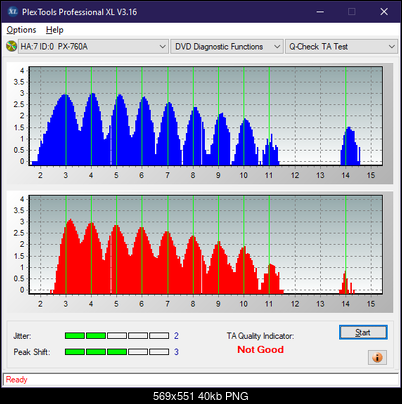
Task: Click the Not Good quality result text
Action: click(260, 350)
